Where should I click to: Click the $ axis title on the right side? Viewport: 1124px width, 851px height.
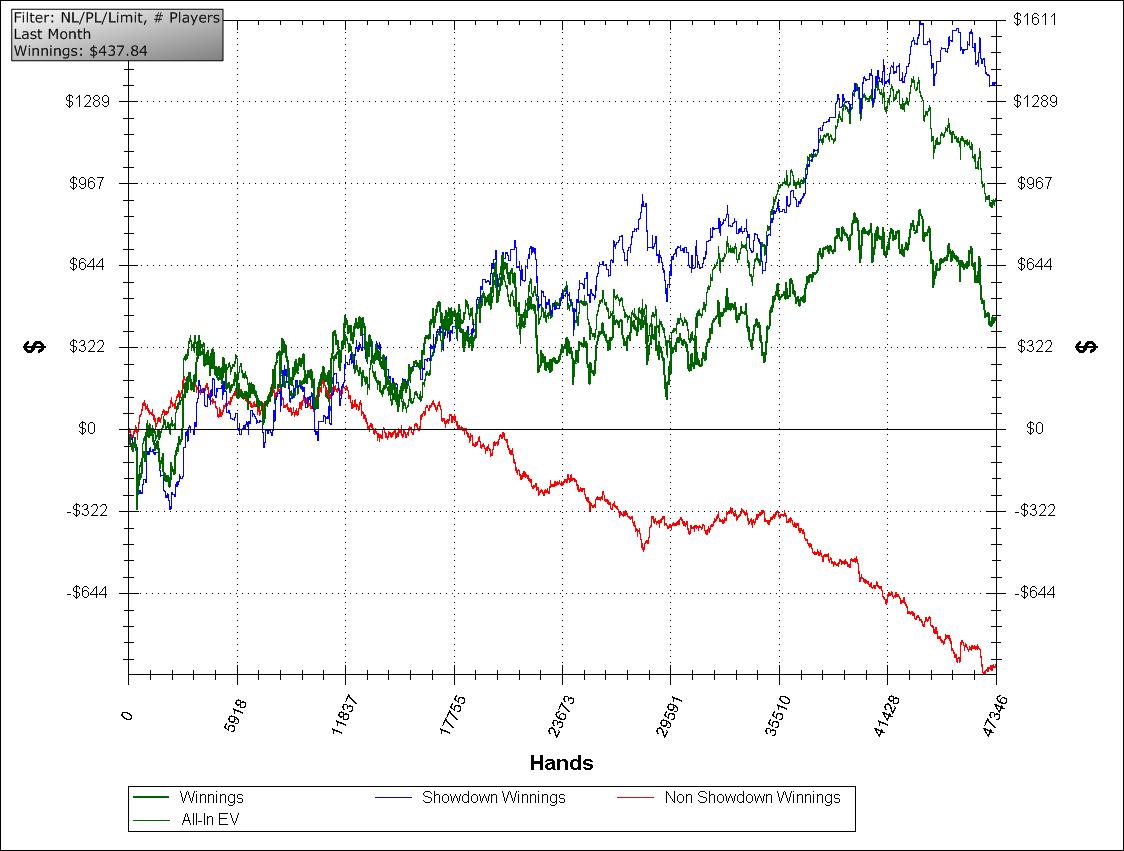pyautogui.click(x=1086, y=346)
